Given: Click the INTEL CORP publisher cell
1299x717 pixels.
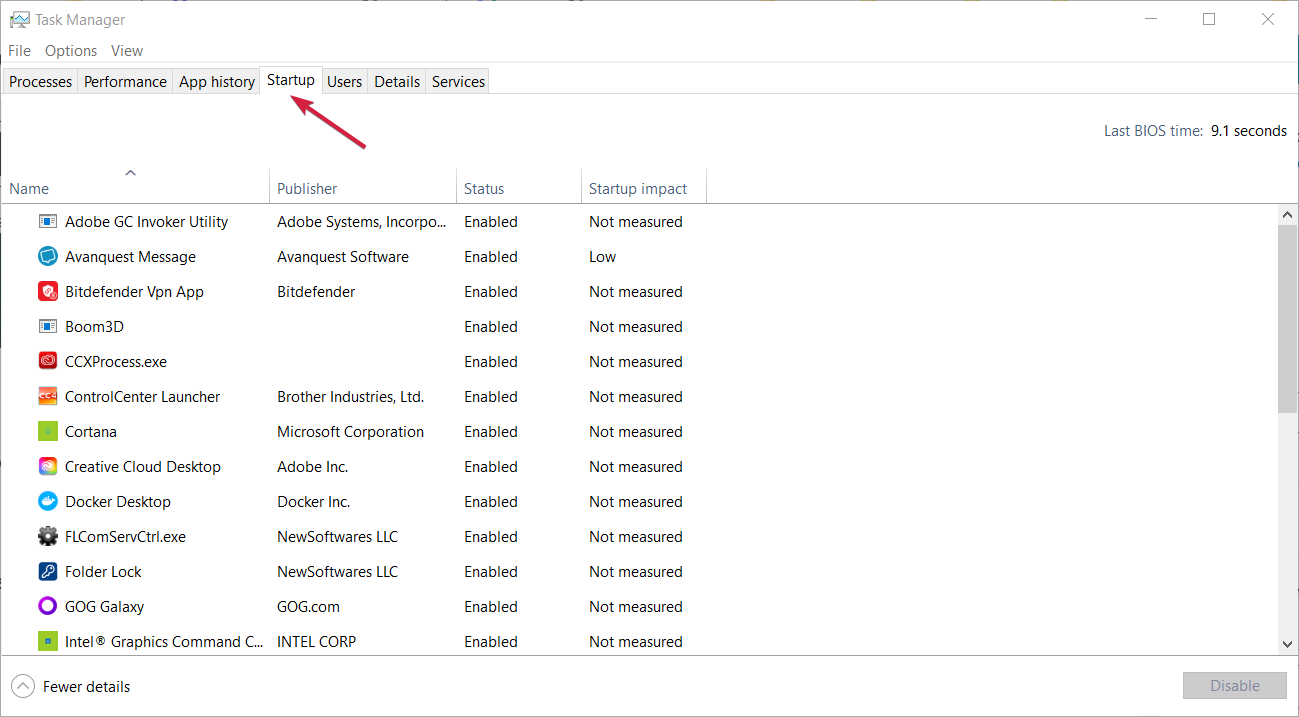Looking at the screenshot, I should tap(317, 642).
